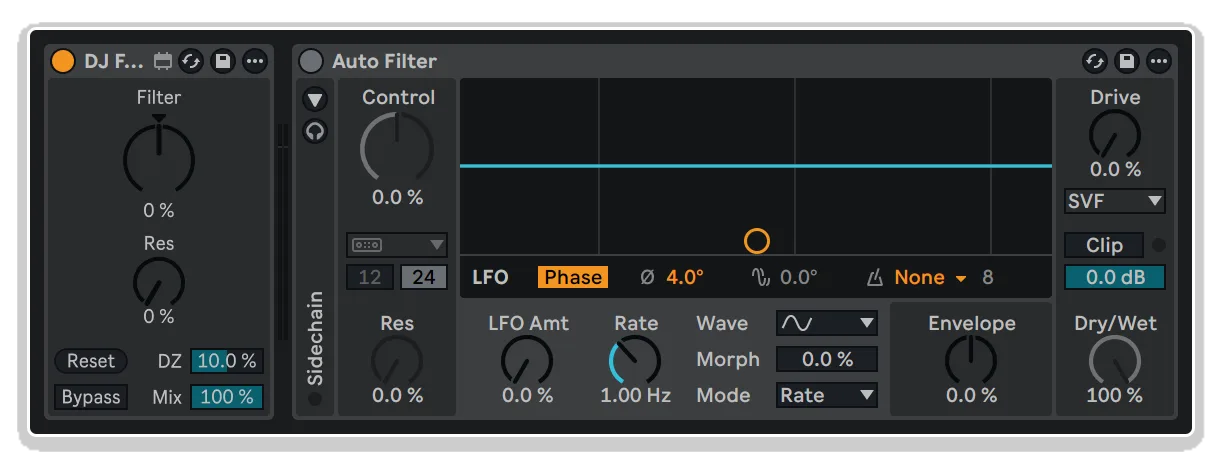Select the 24 dB slope button

[424, 277]
